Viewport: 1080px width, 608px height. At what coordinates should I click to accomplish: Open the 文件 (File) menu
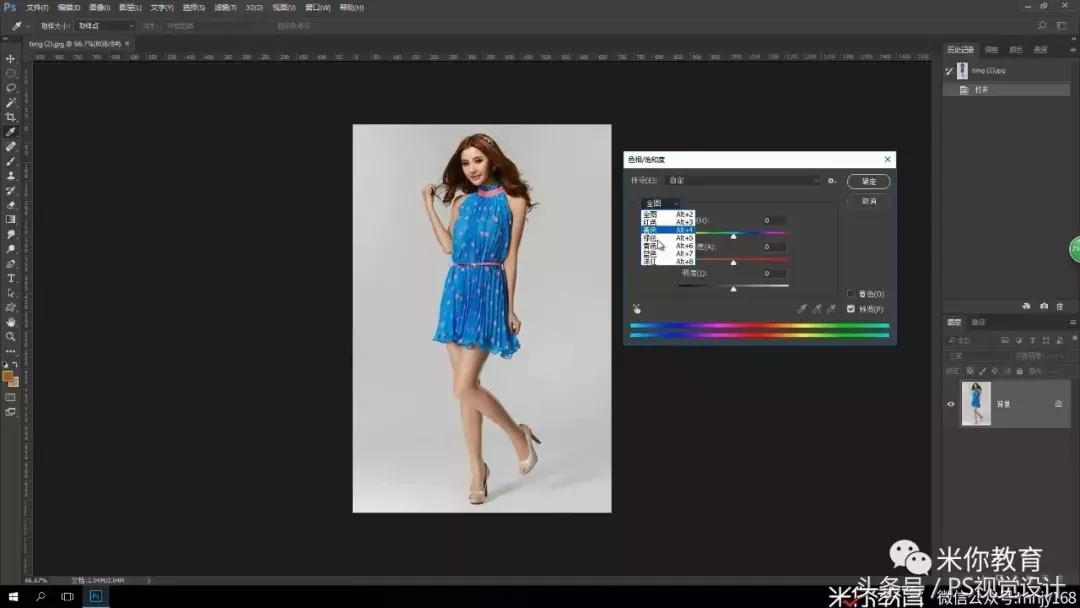coord(37,7)
